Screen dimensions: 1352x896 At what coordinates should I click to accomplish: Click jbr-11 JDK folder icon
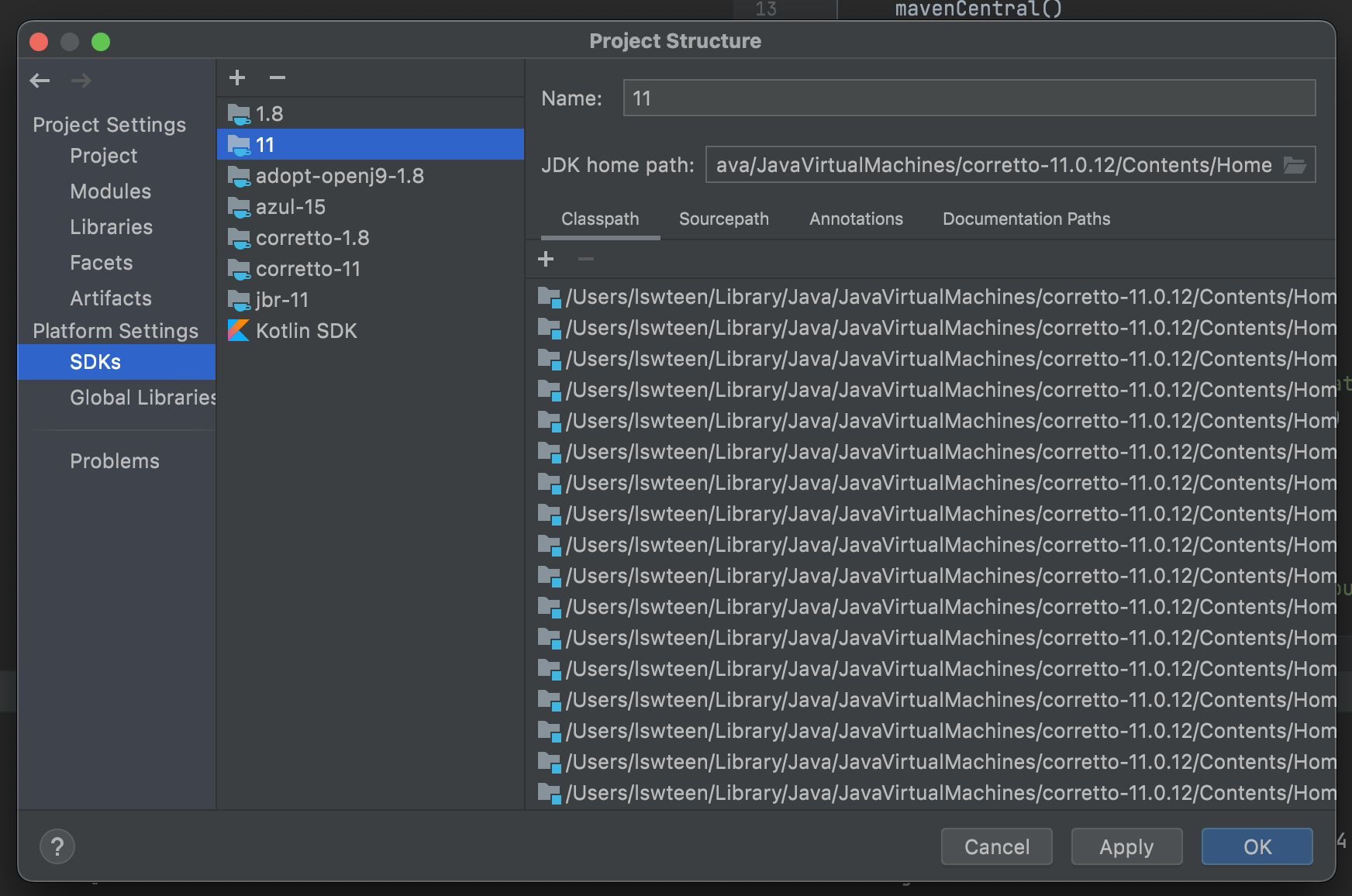click(240, 301)
